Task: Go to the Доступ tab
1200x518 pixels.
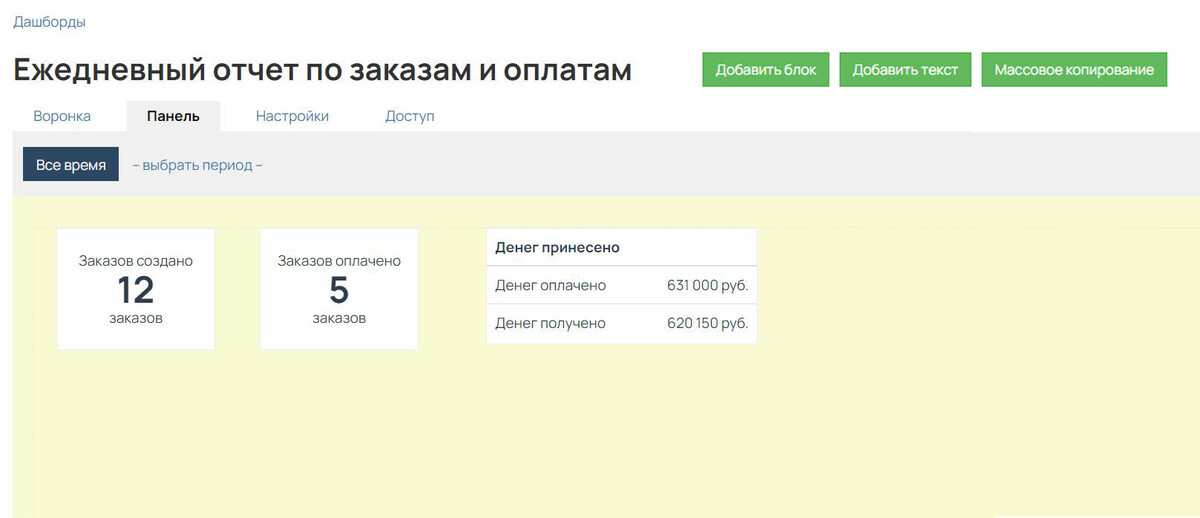Action: [x=410, y=116]
